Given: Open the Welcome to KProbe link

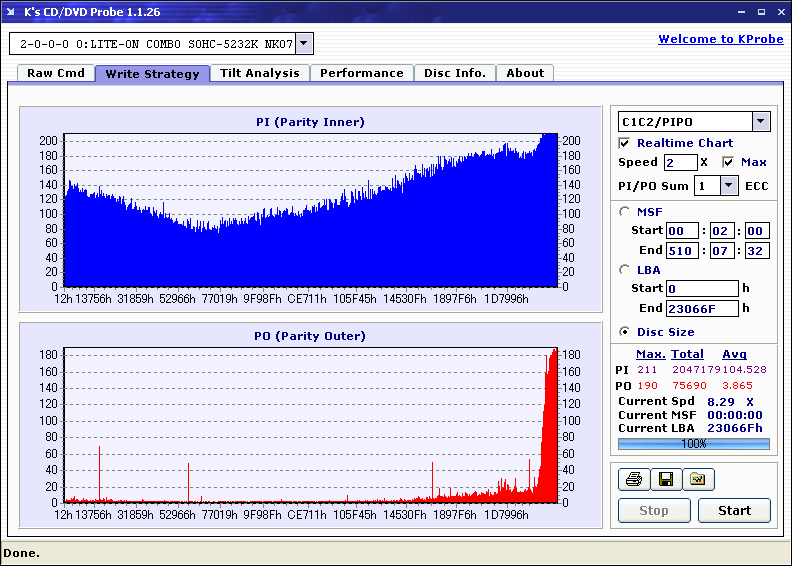Looking at the screenshot, I should [x=721, y=39].
